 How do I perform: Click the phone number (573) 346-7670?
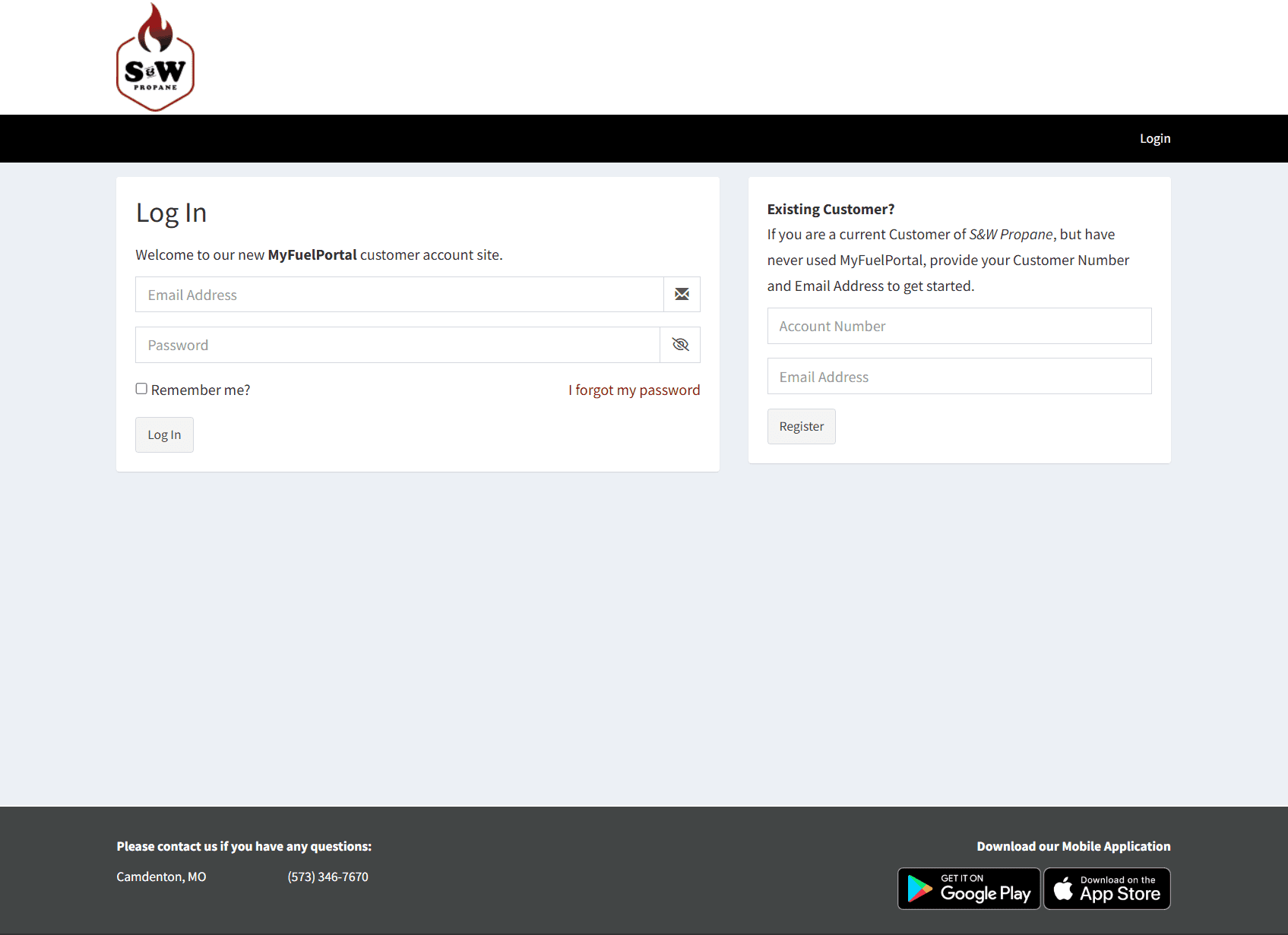click(x=328, y=877)
